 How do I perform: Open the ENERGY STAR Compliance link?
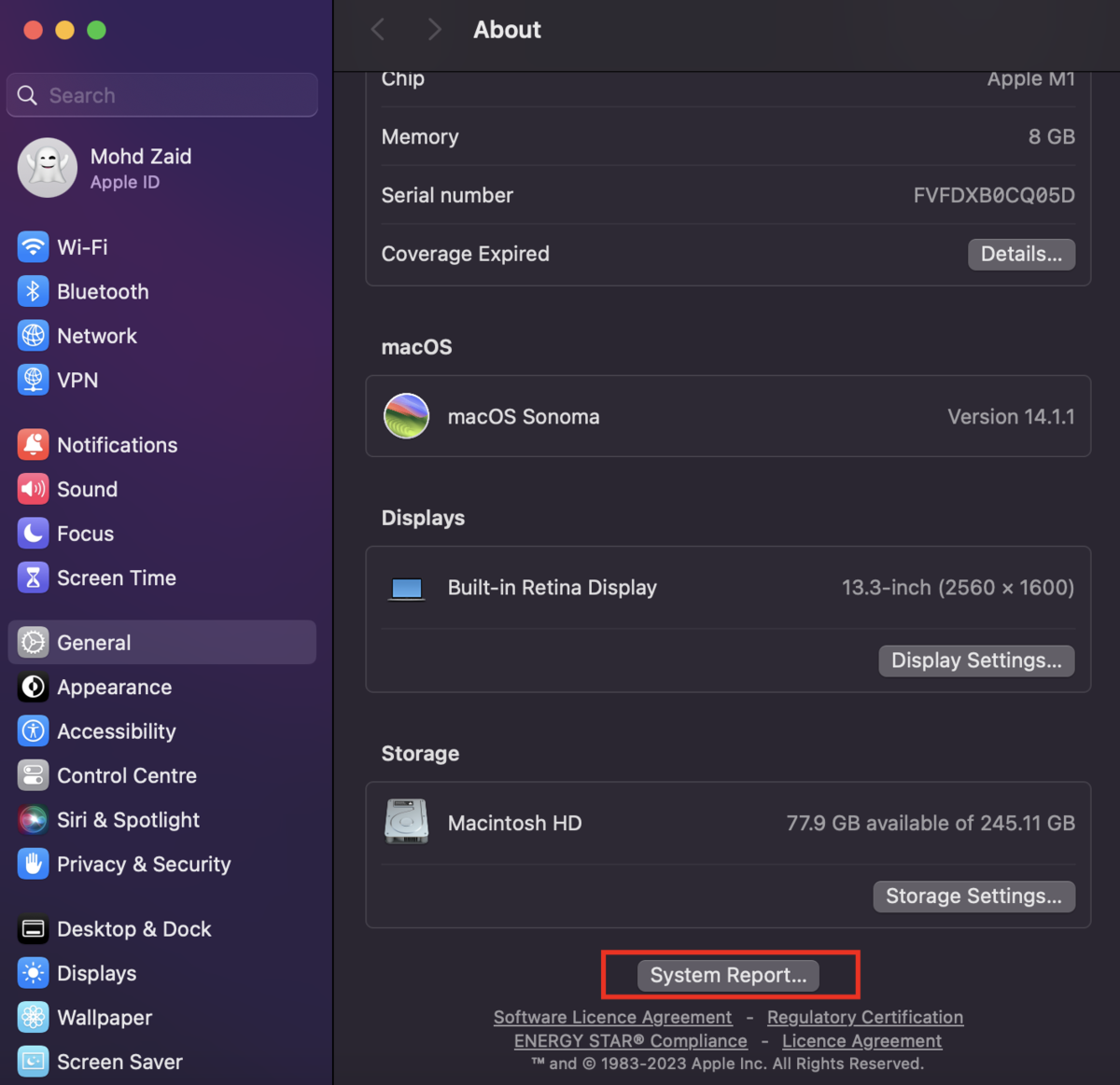631,1041
